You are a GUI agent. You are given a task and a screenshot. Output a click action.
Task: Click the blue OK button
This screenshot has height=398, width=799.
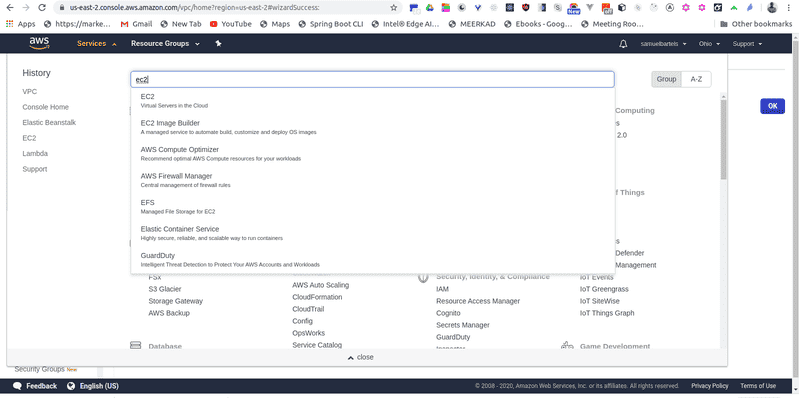tap(773, 106)
